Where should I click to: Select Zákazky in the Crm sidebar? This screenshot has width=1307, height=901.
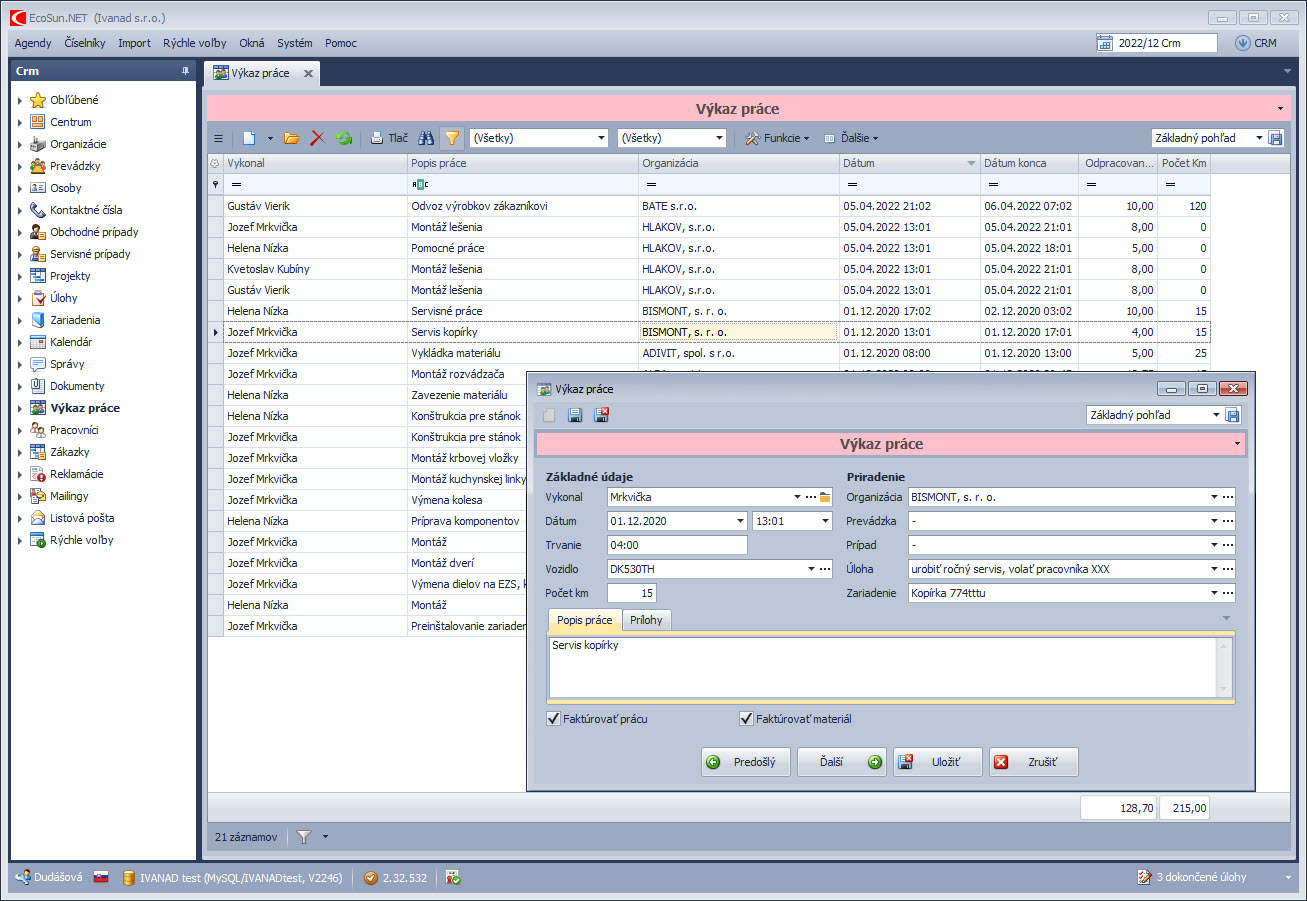pyautogui.click(x=69, y=452)
